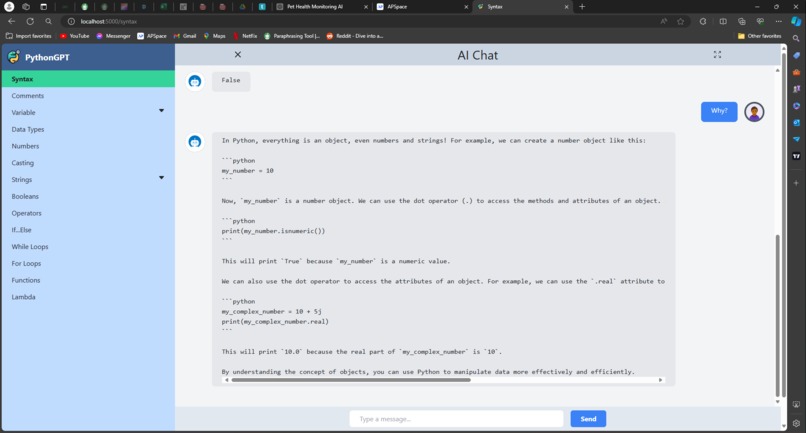Select Casting in the sidebar
The width and height of the screenshot is (806, 433).
pos(88,163)
